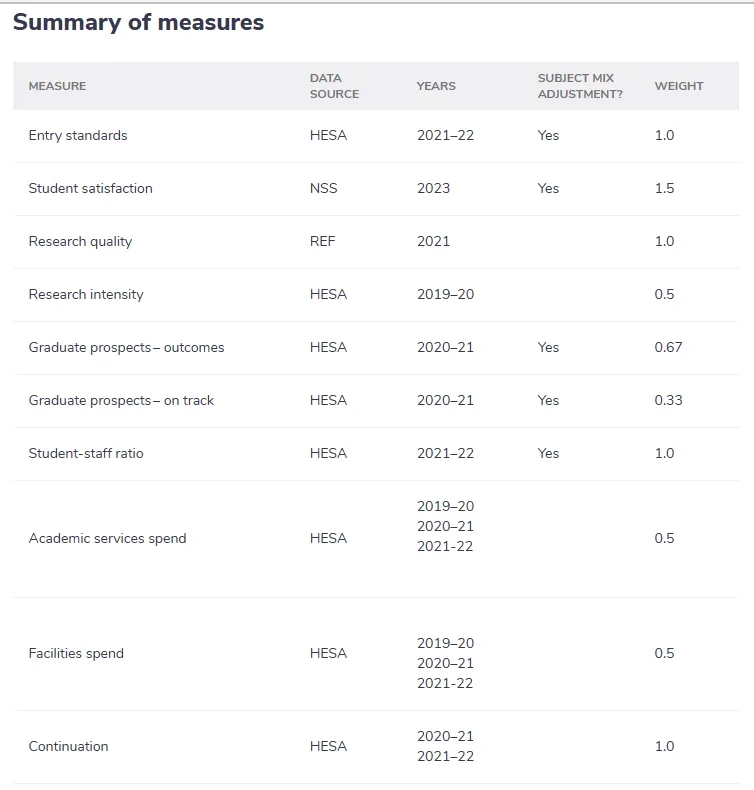Select the Facilities spend measure label
This screenshot has height=790, width=754.
[x=76, y=653]
